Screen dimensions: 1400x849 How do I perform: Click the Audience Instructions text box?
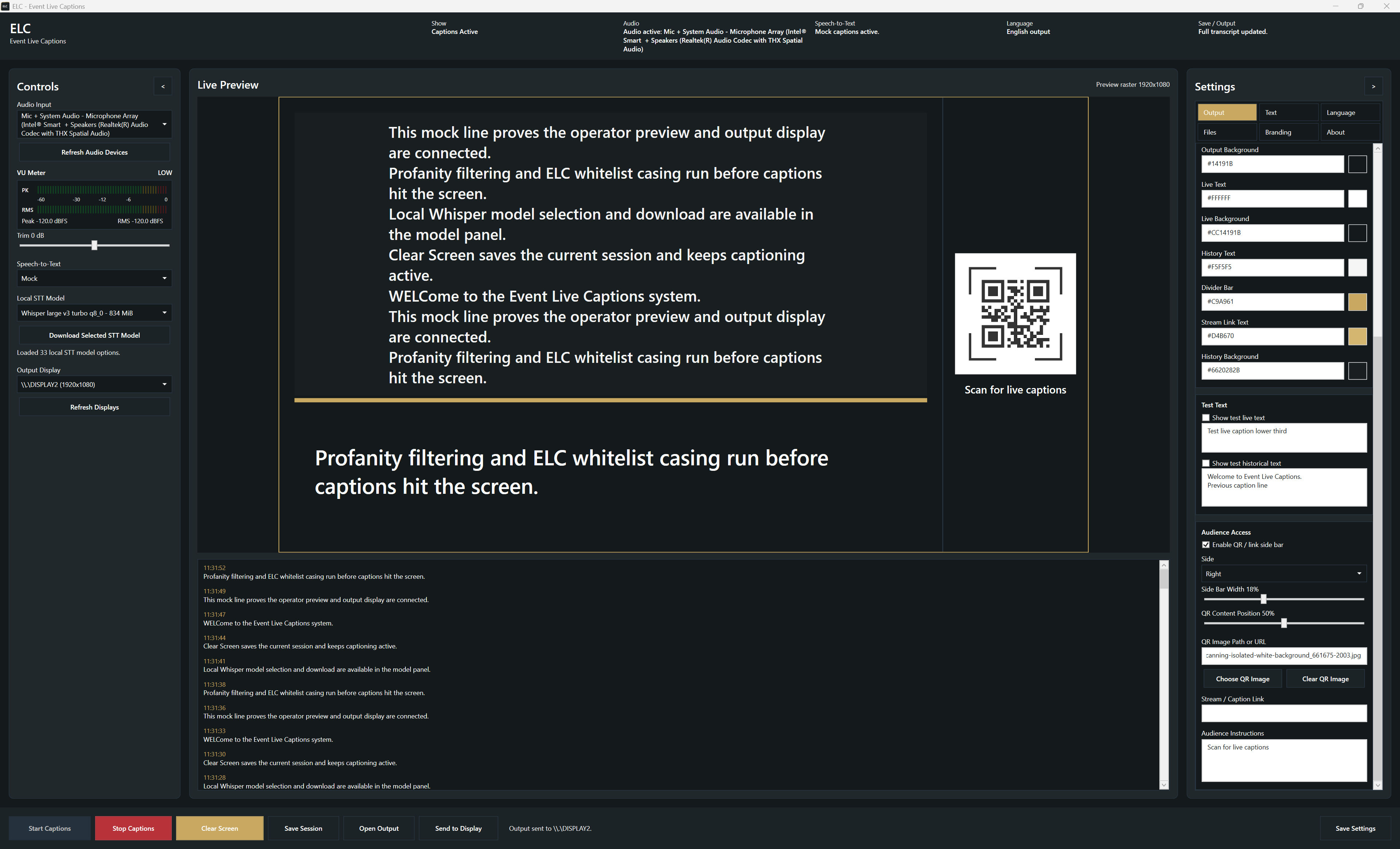click(1284, 760)
